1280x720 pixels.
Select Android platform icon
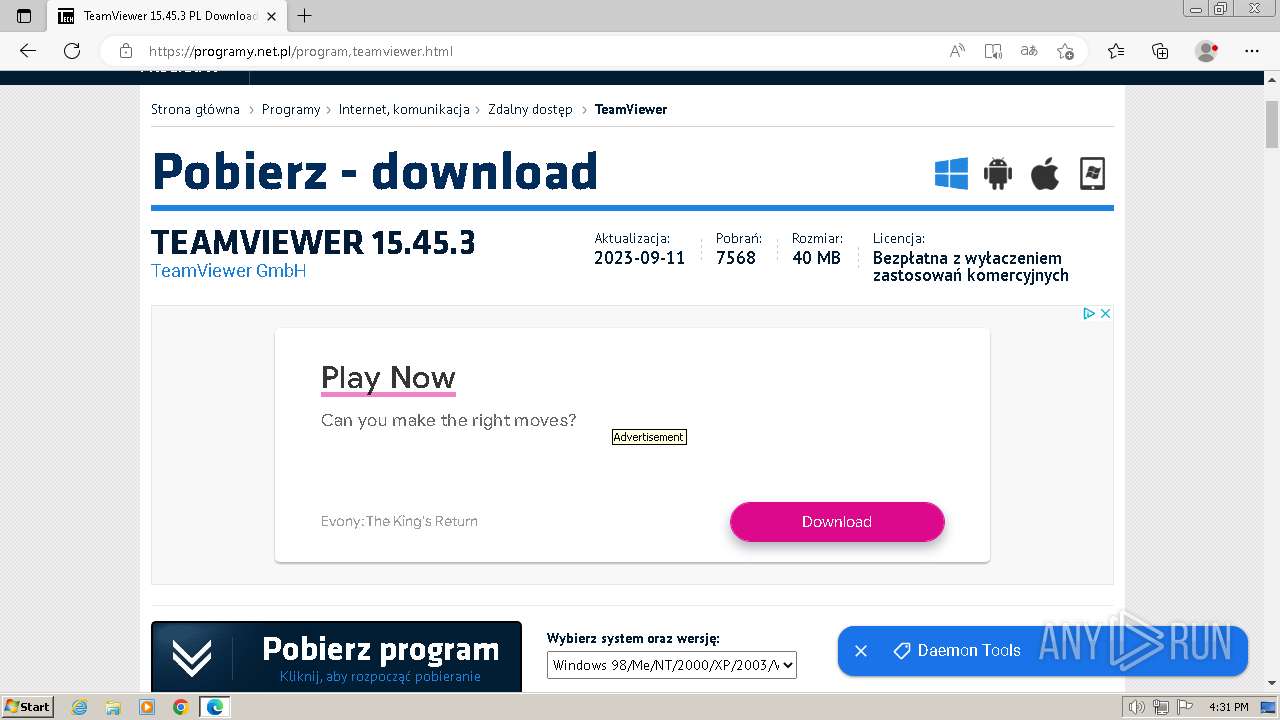pyautogui.click(x=998, y=173)
